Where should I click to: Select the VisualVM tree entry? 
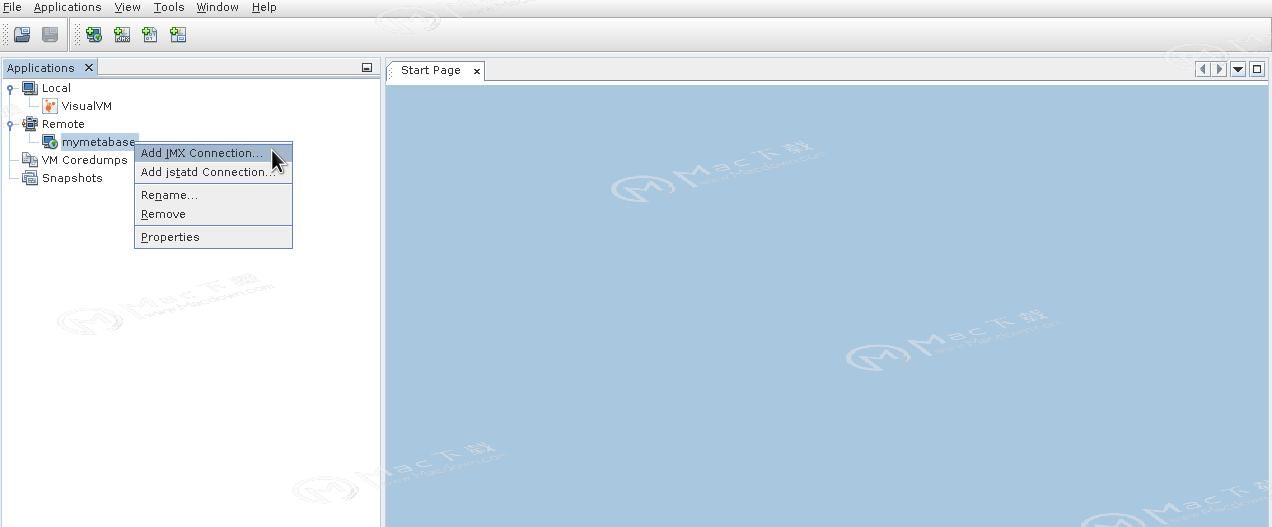point(87,106)
